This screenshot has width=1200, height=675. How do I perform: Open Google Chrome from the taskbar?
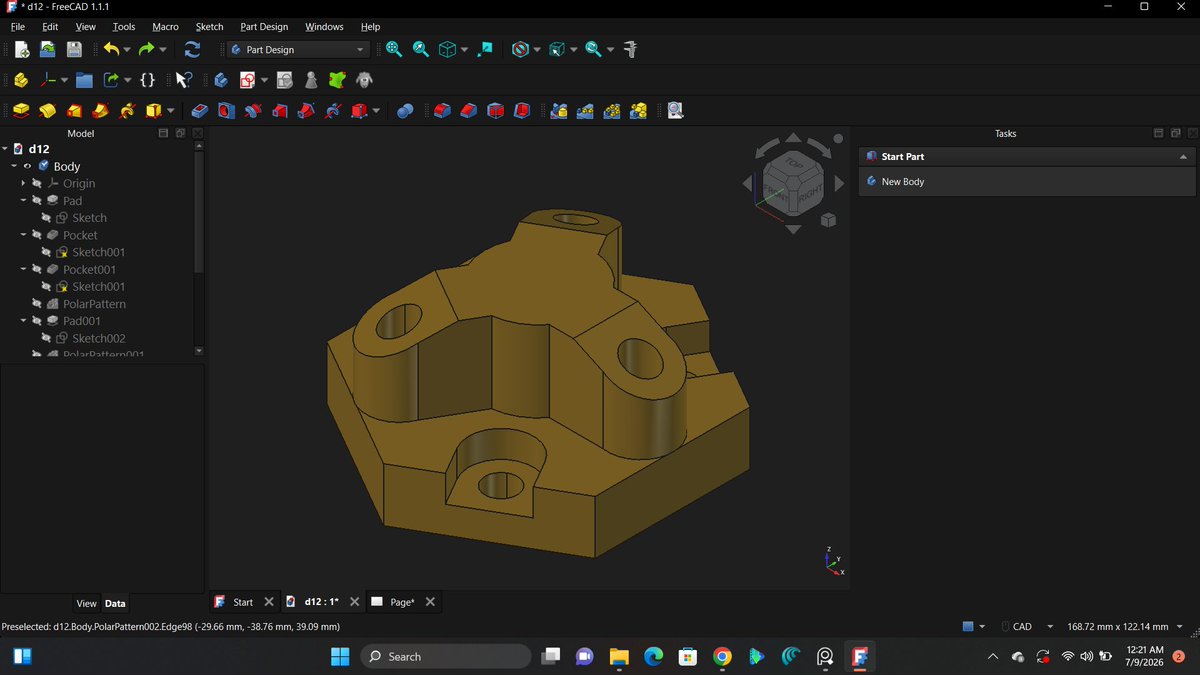(x=722, y=657)
